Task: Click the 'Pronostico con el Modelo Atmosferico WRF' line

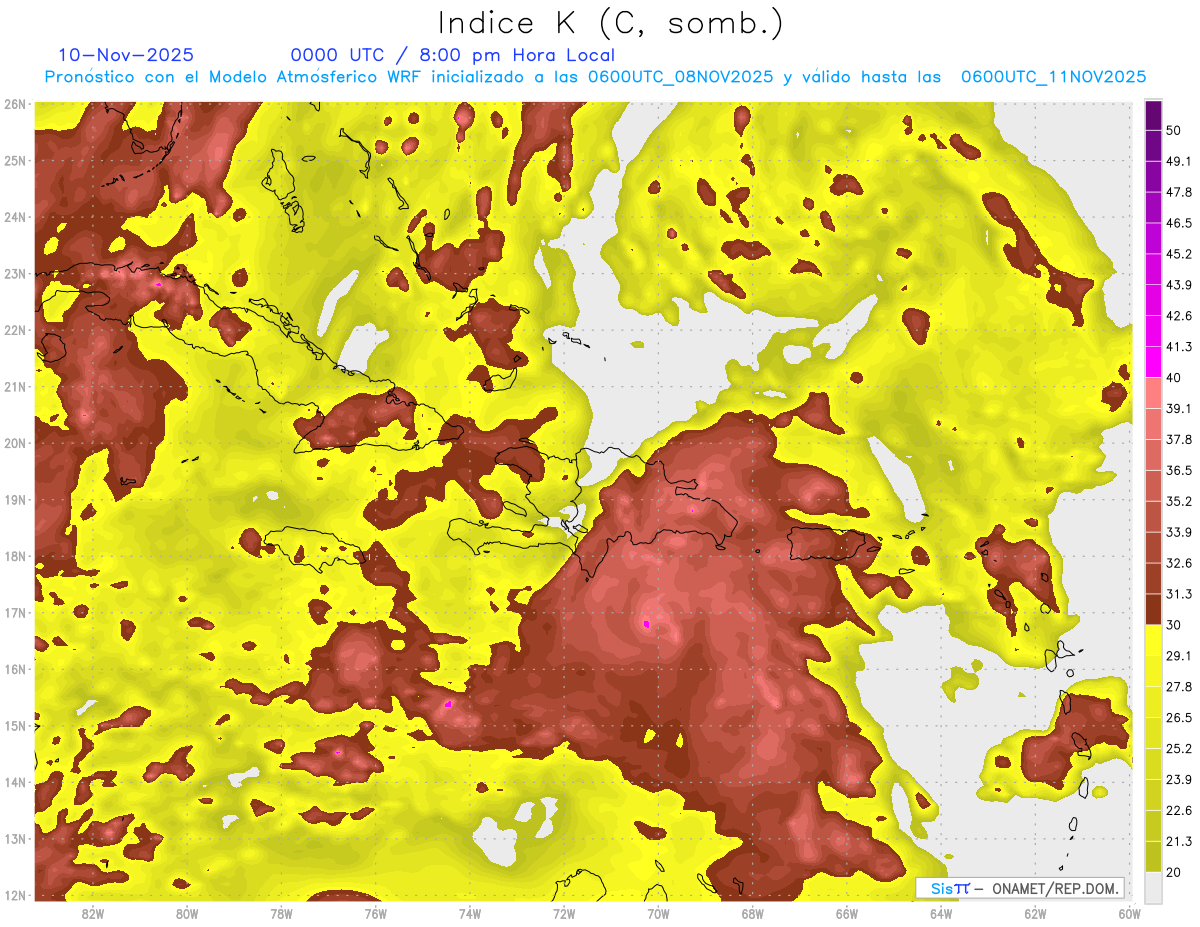Action: click(595, 77)
